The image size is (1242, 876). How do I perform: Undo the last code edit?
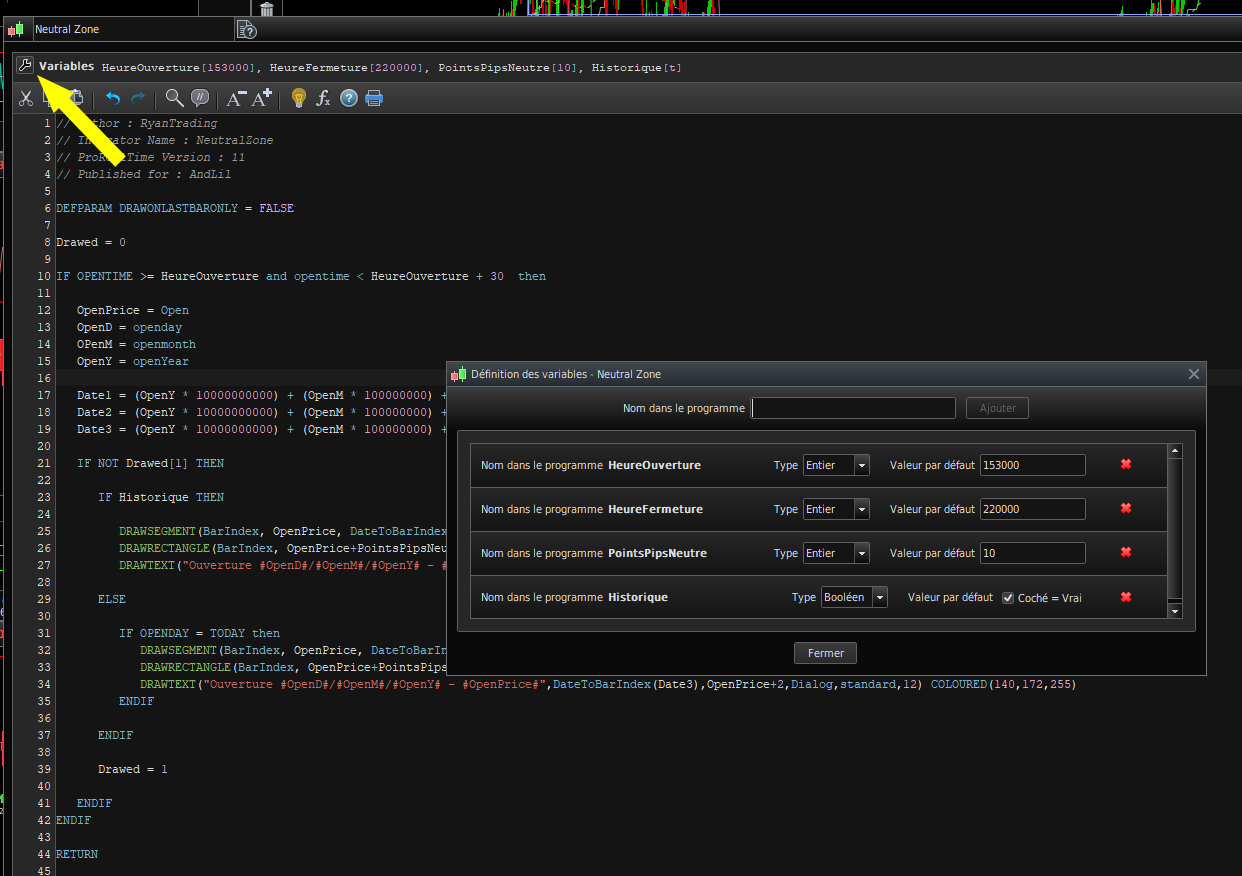[113, 98]
